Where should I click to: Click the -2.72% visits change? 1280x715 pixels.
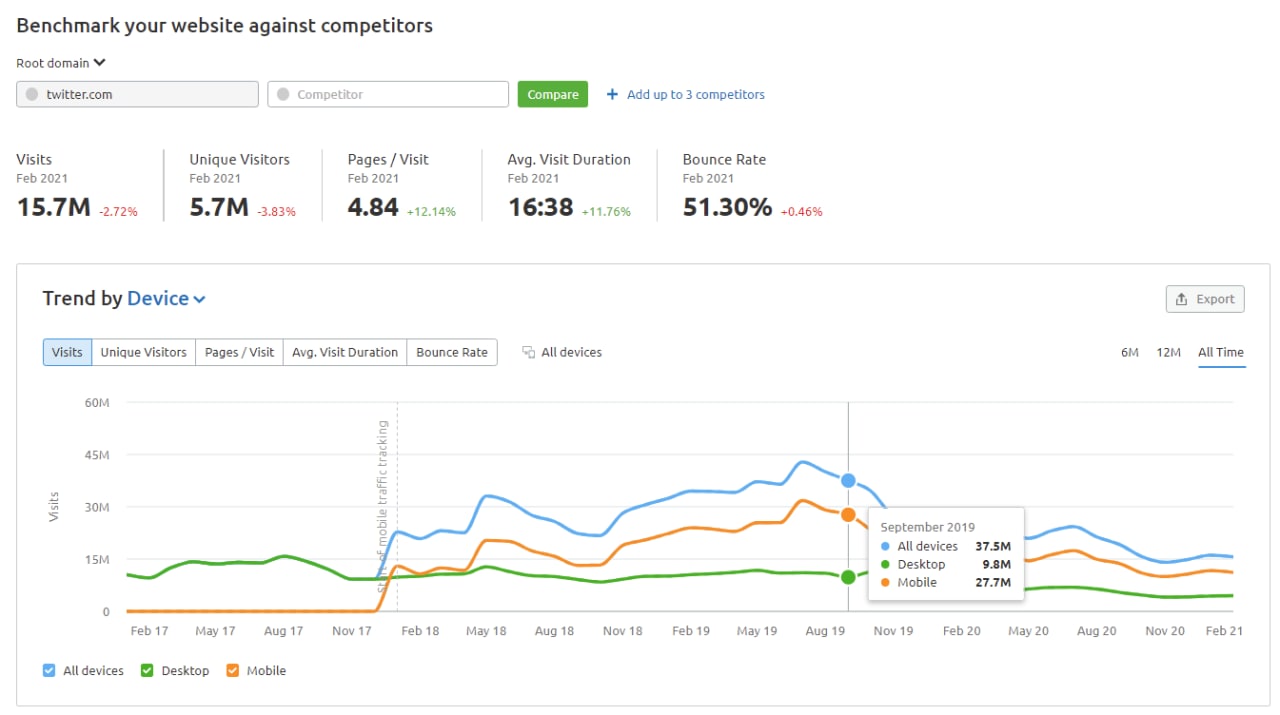point(118,212)
